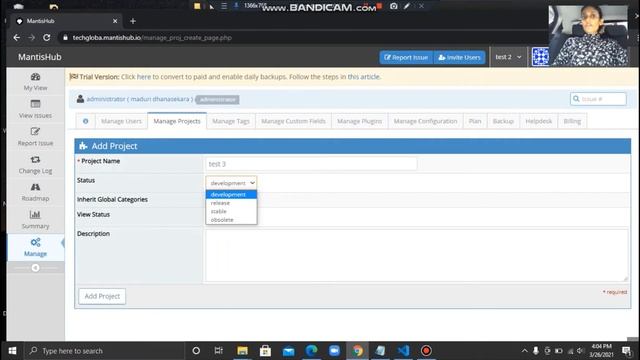
Task: Open Roadmap in sidebar
Action: pyautogui.click(x=36, y=192)
